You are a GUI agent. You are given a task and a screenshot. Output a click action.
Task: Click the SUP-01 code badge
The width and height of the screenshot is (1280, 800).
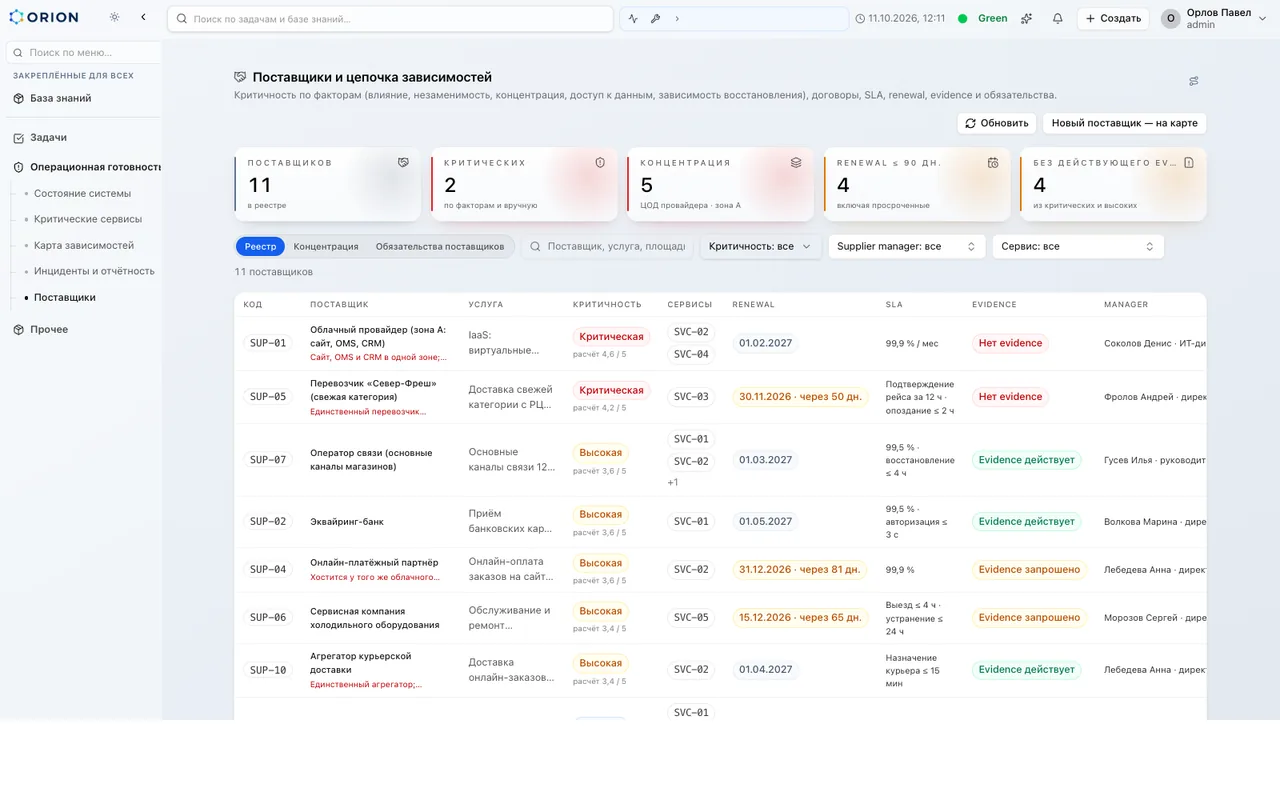[x=268, y=343]
